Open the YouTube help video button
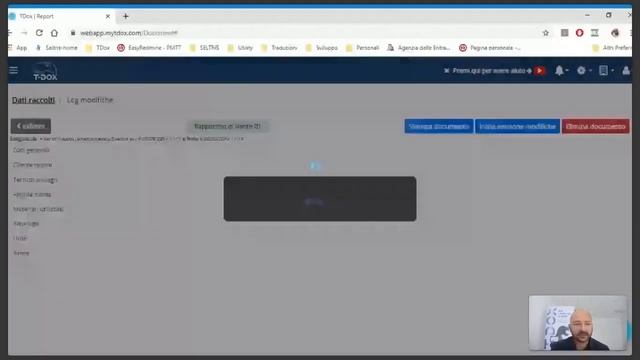 click(540, 71)
